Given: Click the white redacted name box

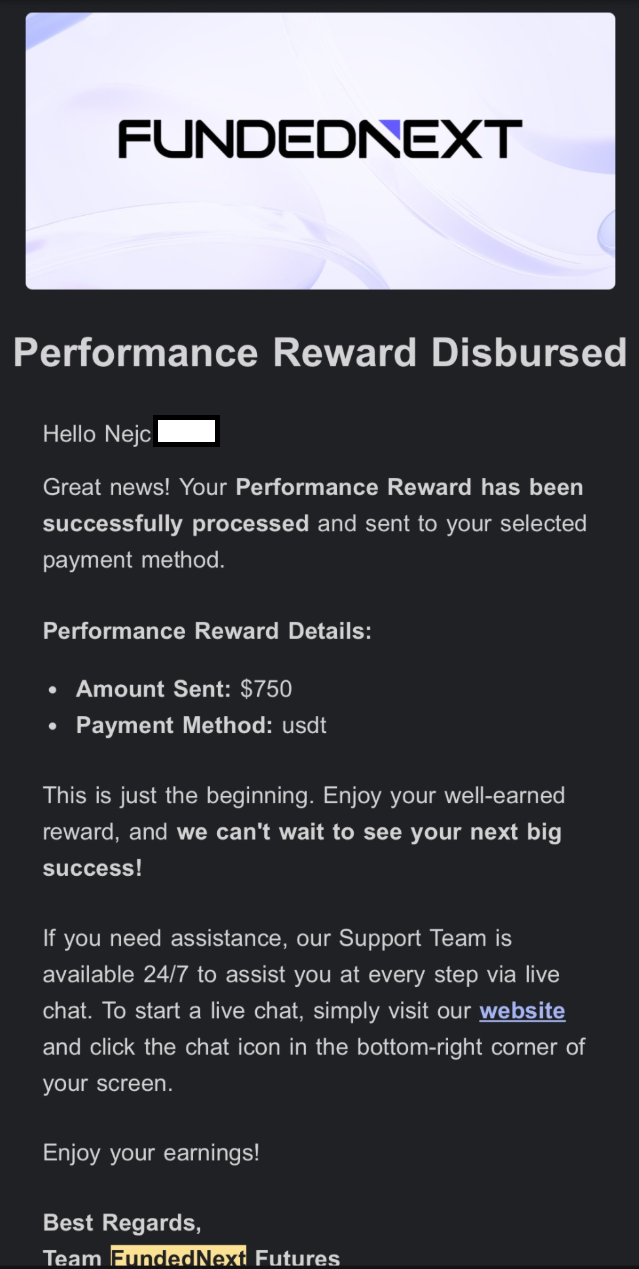Looking at the screenshot, I should point(187,432).
